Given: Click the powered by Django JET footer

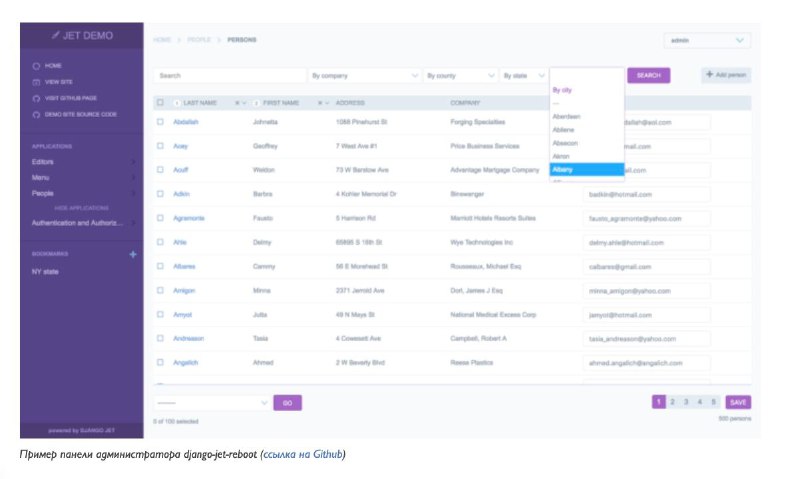Looking at the screenshot, I should [82, 431].
